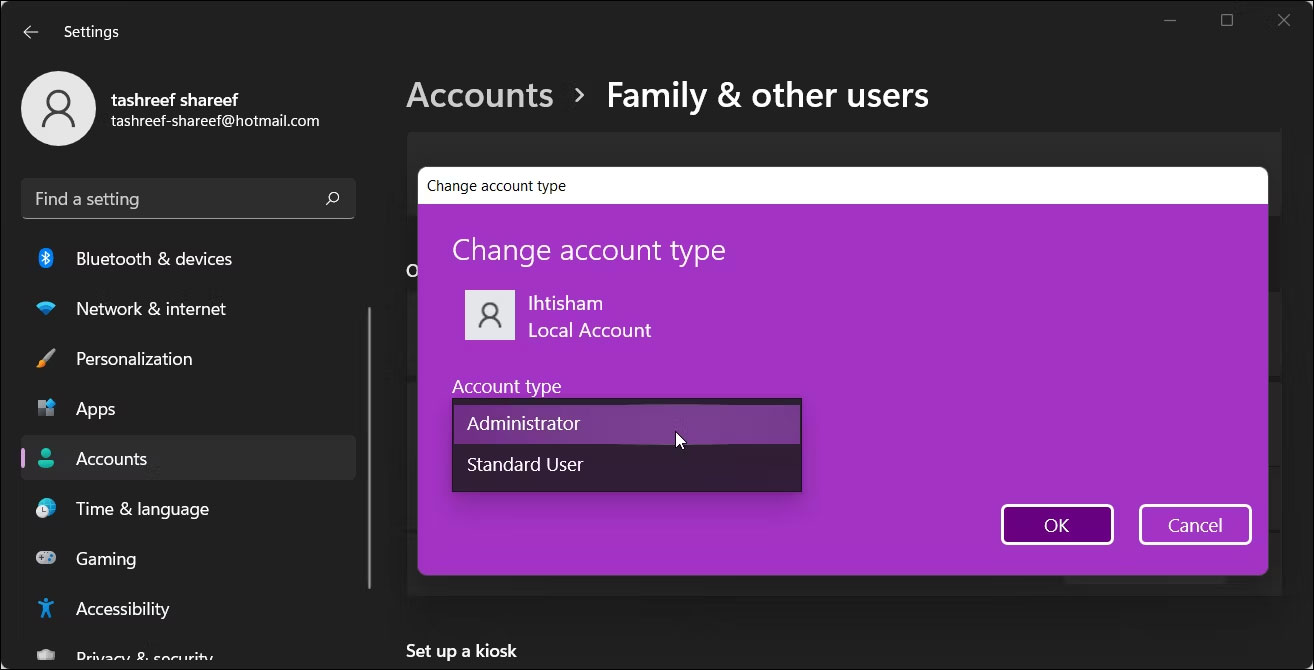
Task: Click the Family & other users heading
Action: 767,95
